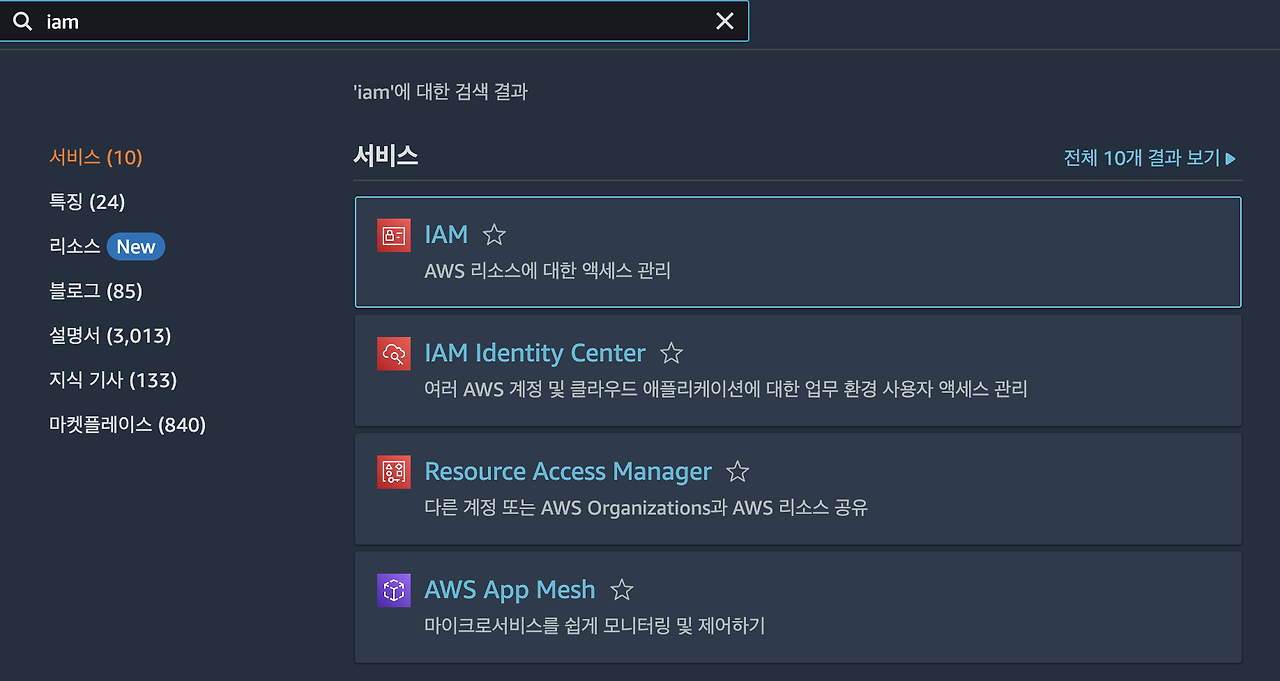
Task: Click '마이크로서비스를 쉽게 모니터링 및 제어하기' description
Action: click(x=595, y=626)
